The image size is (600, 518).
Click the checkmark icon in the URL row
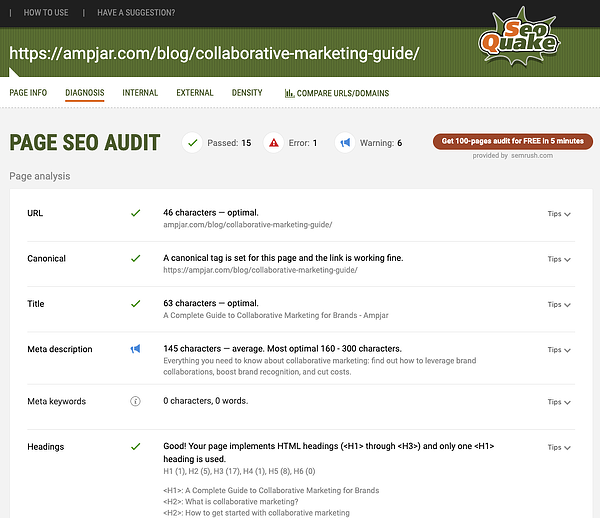click(135, 213)
